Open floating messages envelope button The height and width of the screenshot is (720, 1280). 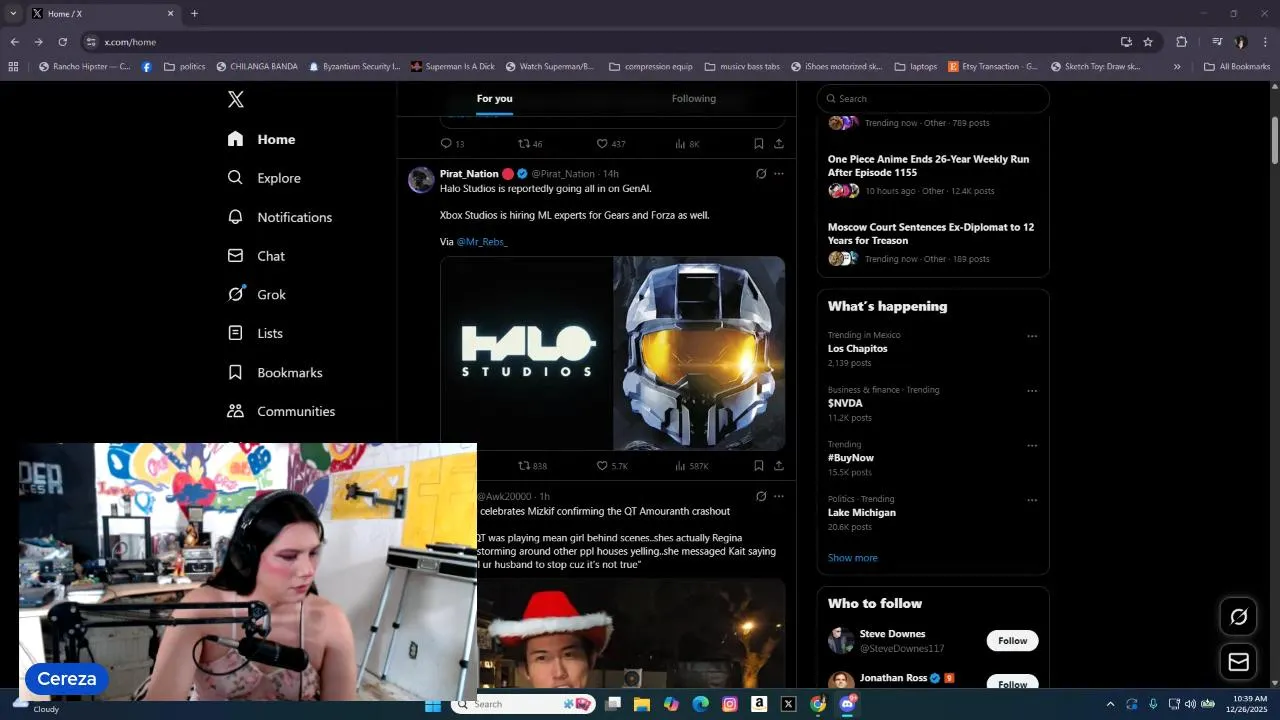coord(1239,662)
